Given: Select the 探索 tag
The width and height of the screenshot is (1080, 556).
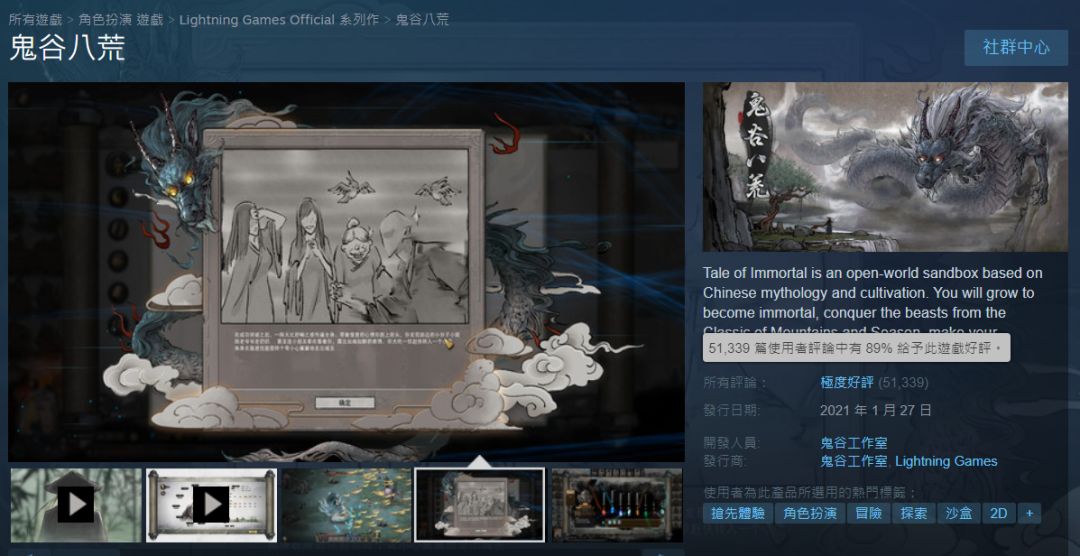Looking at the screenshot, I should [914, 513].
